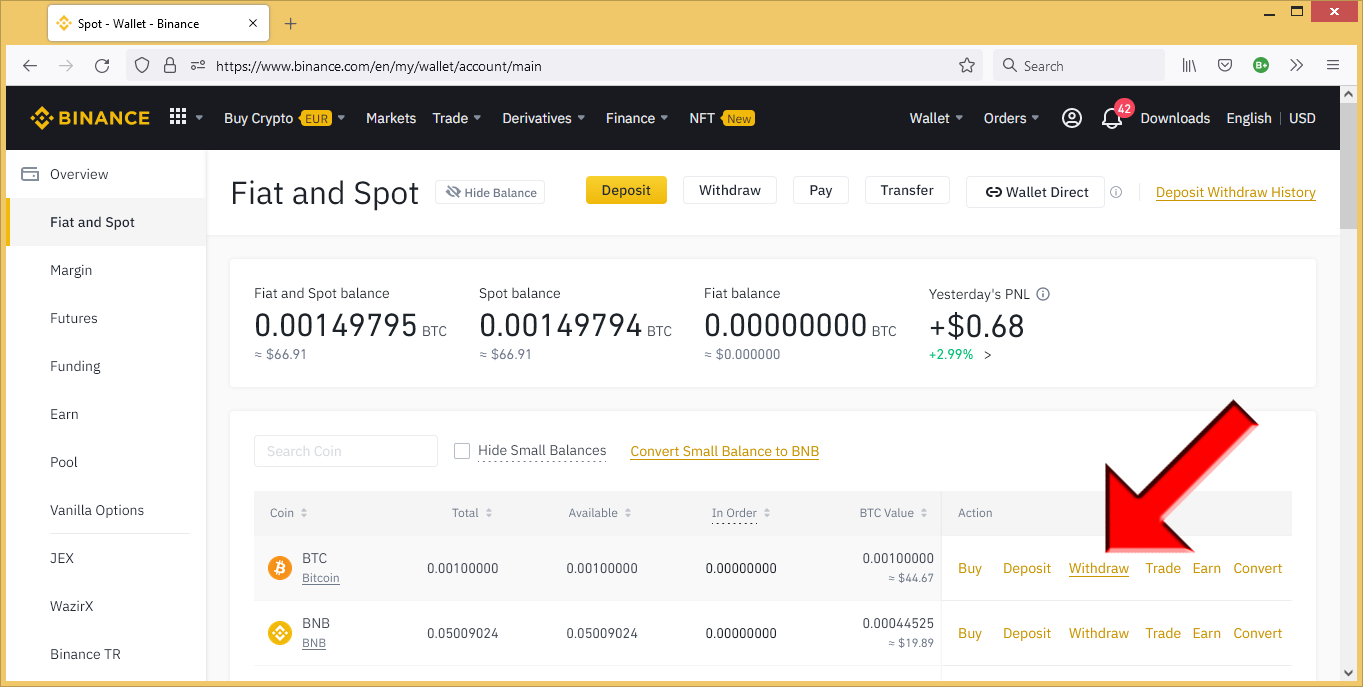Open the Binance home logo
Image resolution: width=1363 pixels, height=687 pixels.
coord(90,117)
